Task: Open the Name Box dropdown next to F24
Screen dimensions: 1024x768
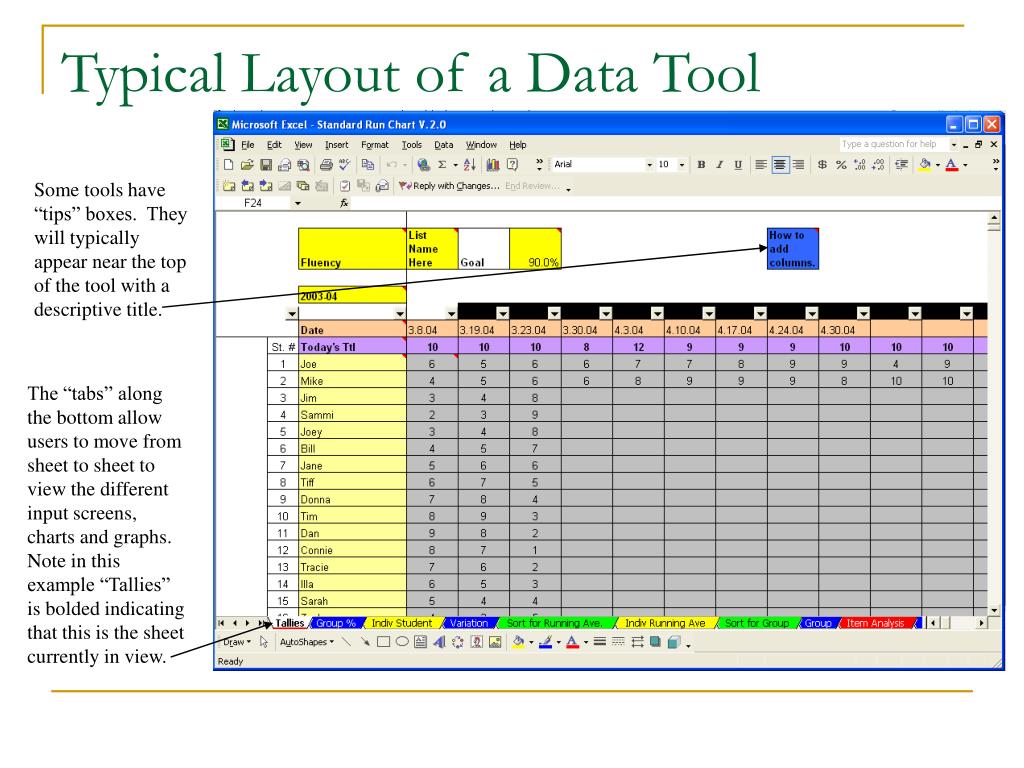Action: [x=298, y=203]
